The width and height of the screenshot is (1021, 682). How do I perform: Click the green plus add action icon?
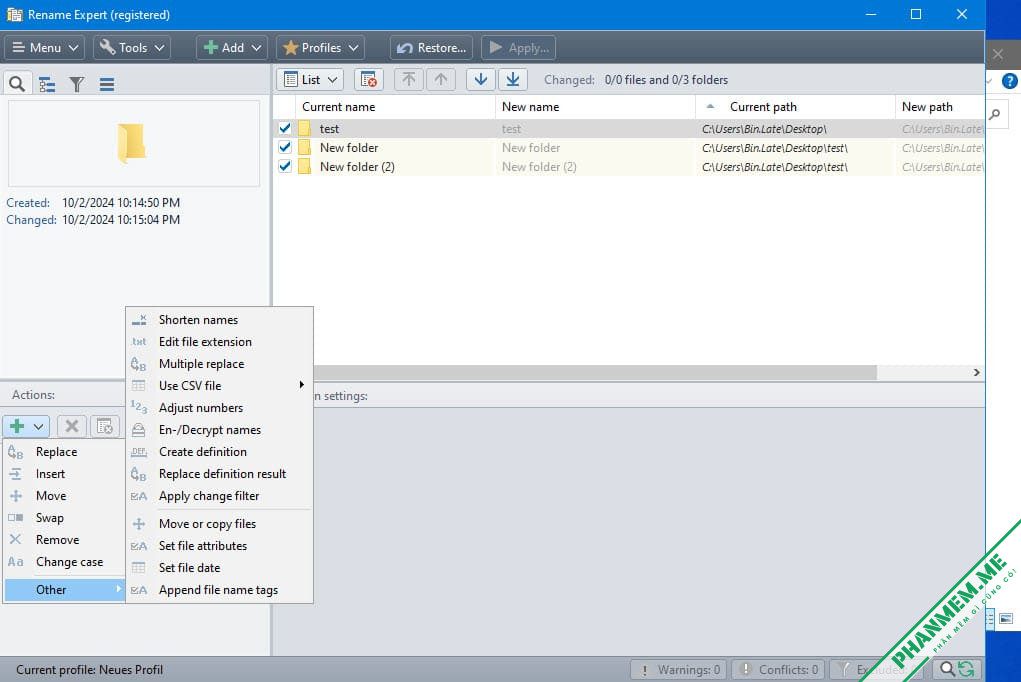coord(17,427)
